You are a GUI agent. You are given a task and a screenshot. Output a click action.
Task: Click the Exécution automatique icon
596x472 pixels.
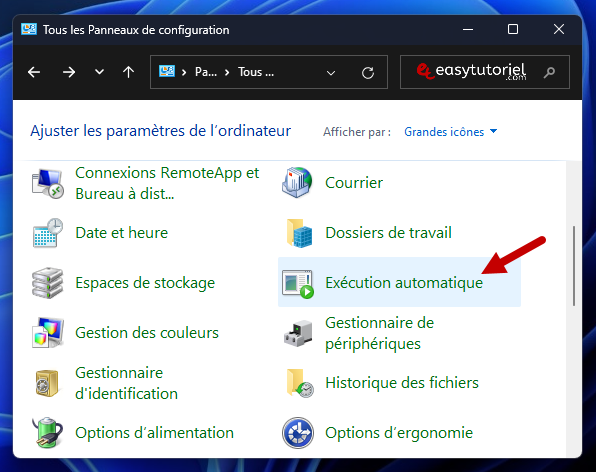click(298, 284)
